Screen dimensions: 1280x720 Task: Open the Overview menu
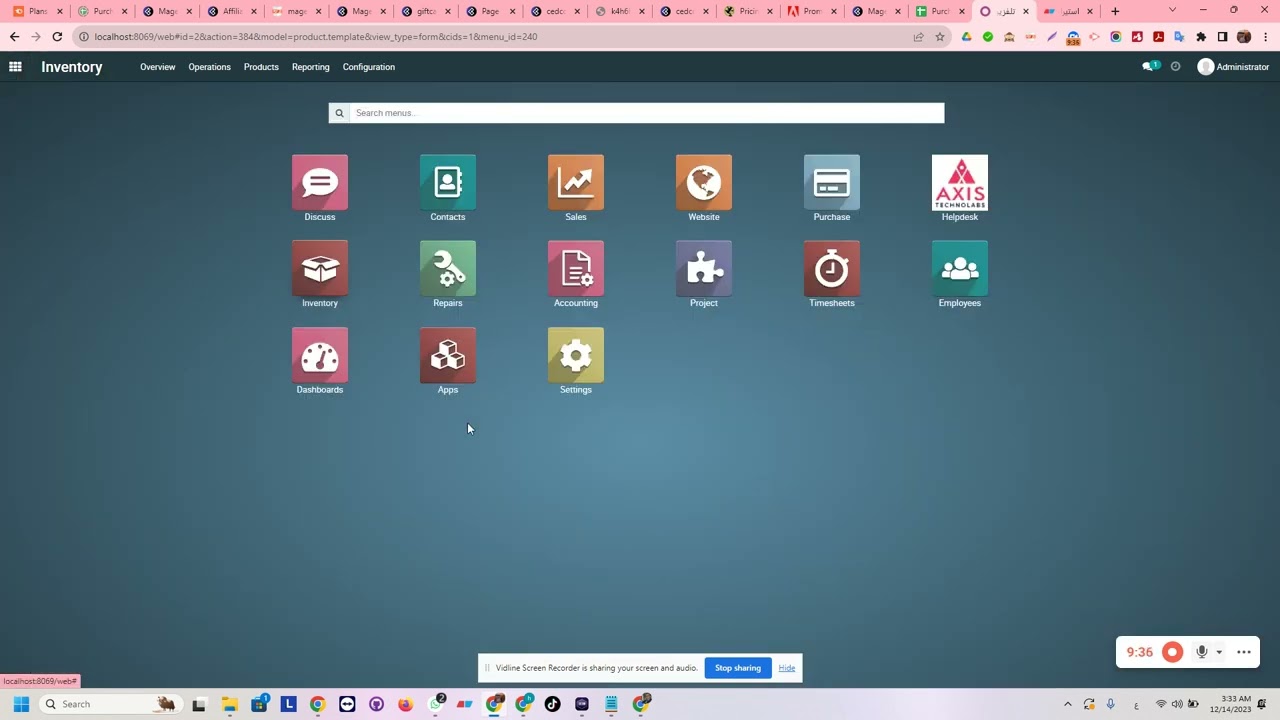(x=157, y=67)
